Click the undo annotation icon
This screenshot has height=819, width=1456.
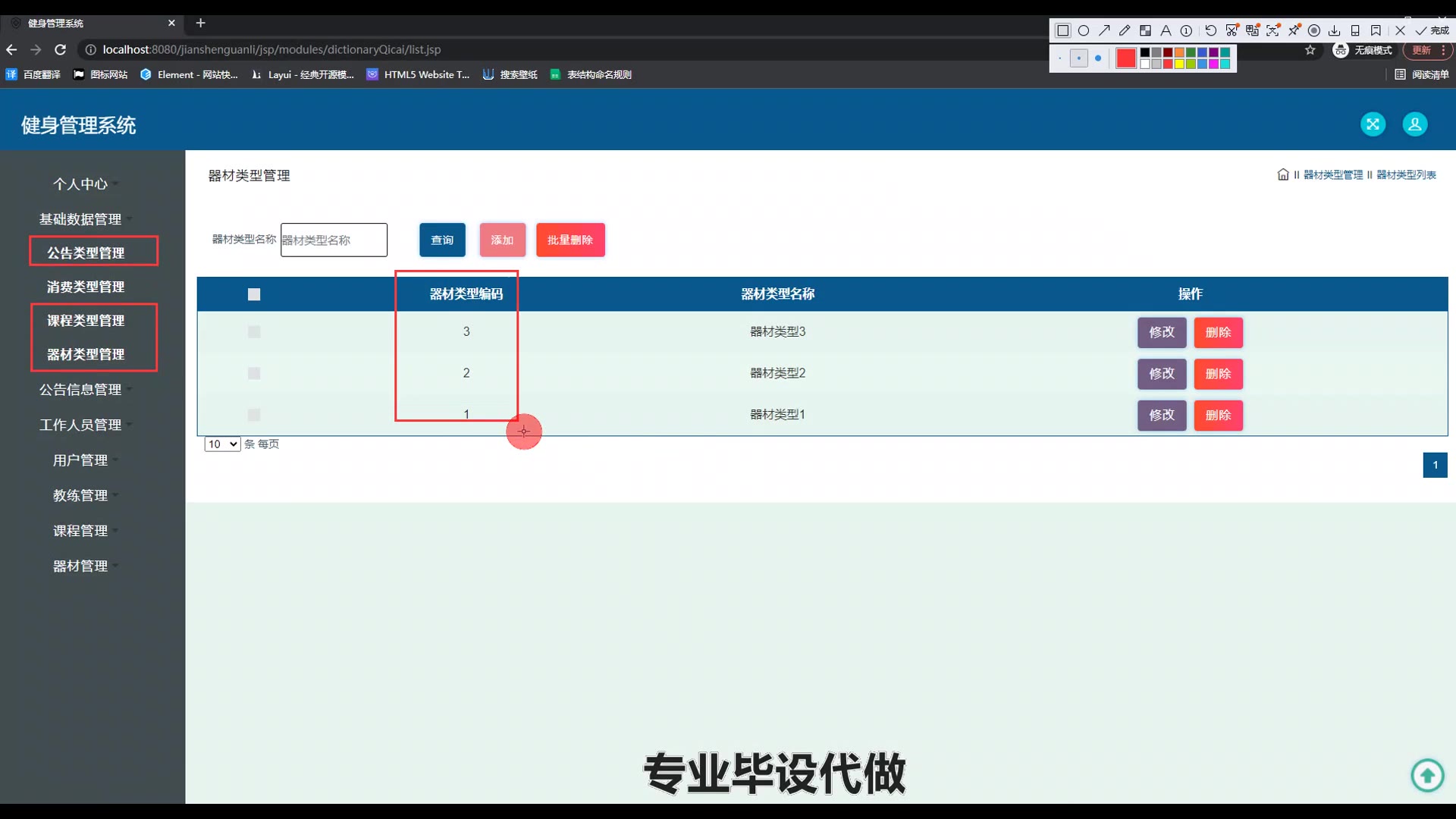click(1210, 31)
